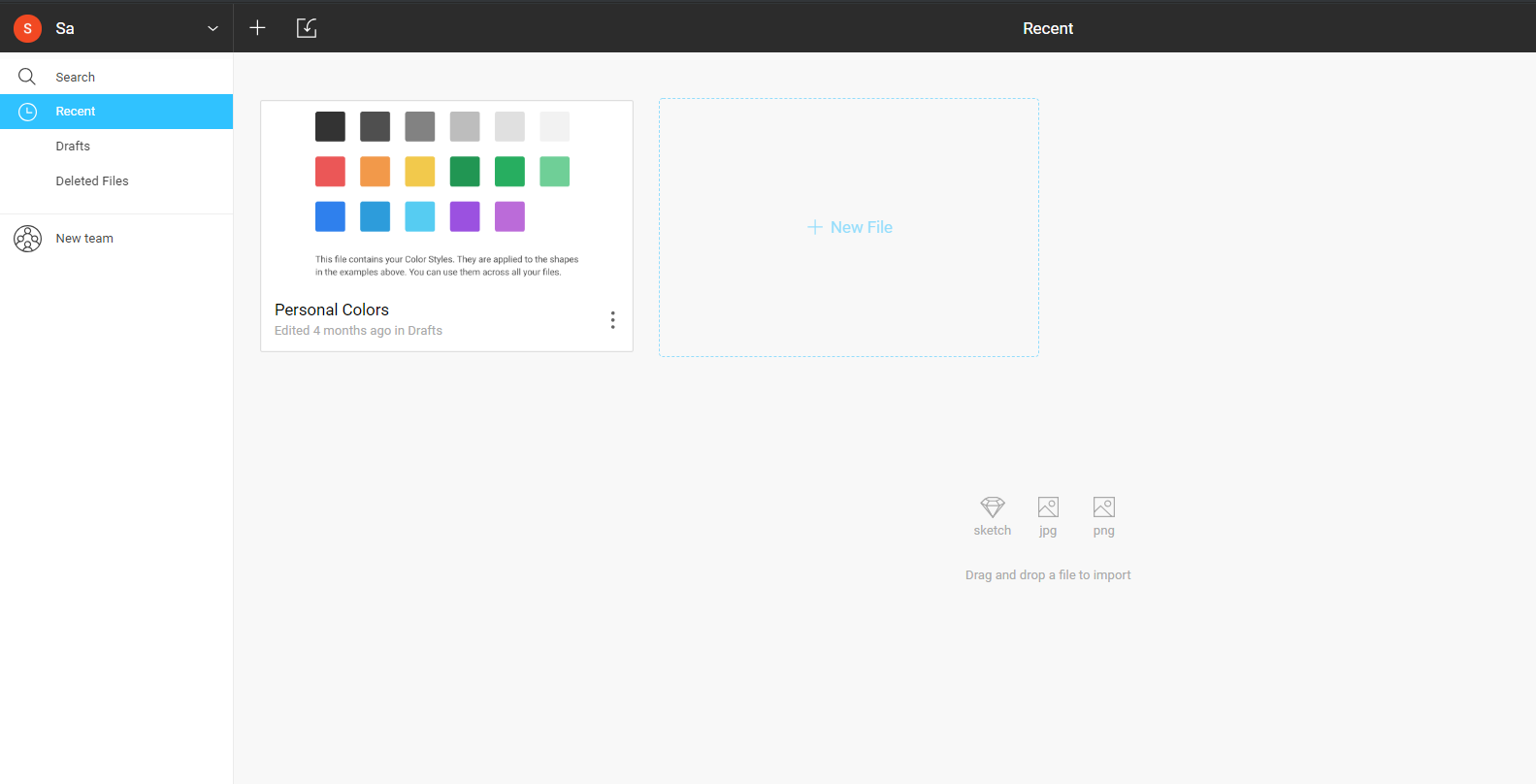This screenshot has height=784, width=1536.
Task: Open the Personal Colors file title
Action: pyautogui.click(x=332, y=310)
